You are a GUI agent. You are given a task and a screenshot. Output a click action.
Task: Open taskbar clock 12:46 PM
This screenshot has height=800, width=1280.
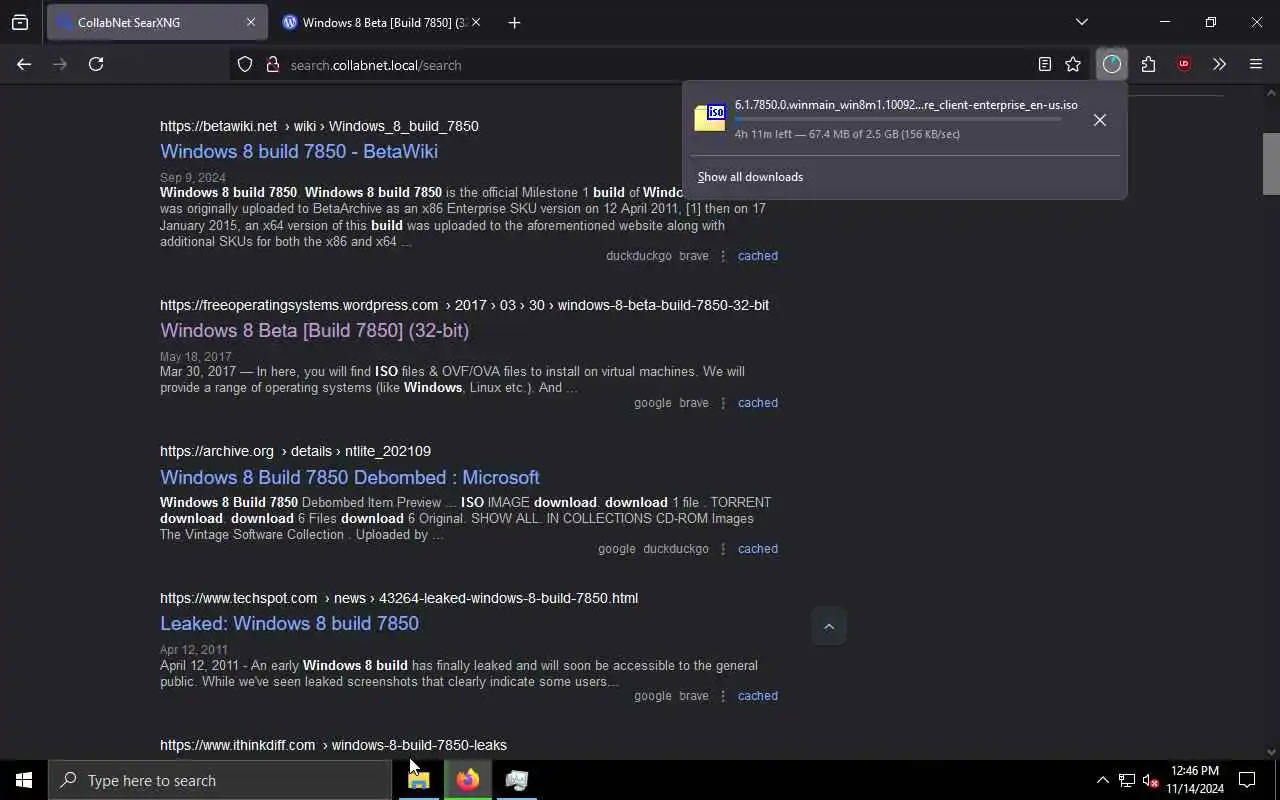[1195, 780]
